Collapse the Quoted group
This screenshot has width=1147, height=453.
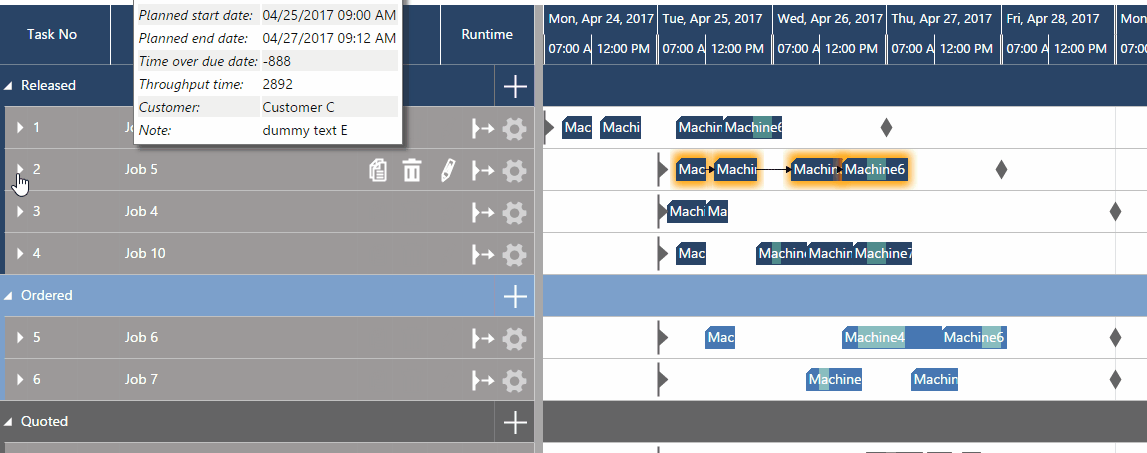click(x=9, y=422)
